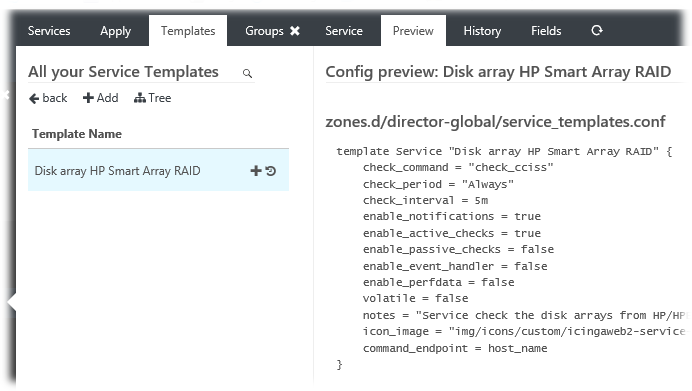This screenshot has height=391, width=692.
Task: Click the enable_perfdata = false line
Action: click(x=439, y=282)
